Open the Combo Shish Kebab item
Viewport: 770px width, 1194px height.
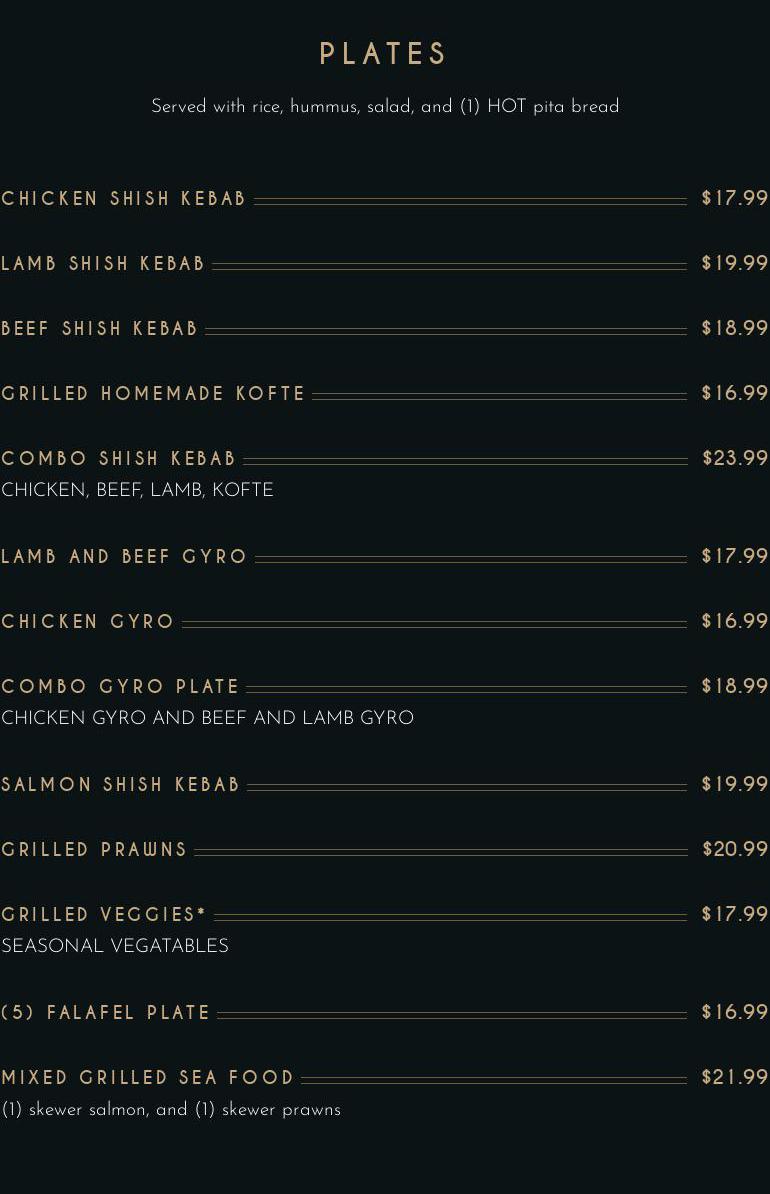[119, 459]
